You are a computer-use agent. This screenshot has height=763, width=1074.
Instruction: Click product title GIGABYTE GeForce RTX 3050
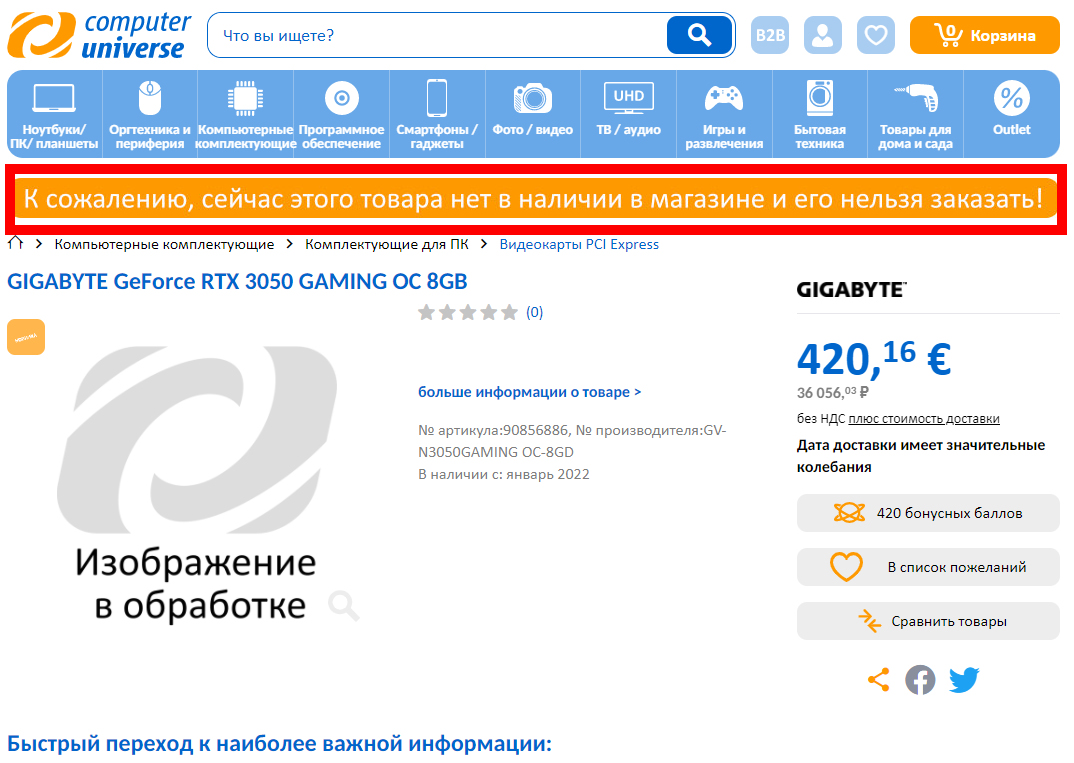pyautogui.click(x=237, y=282)
